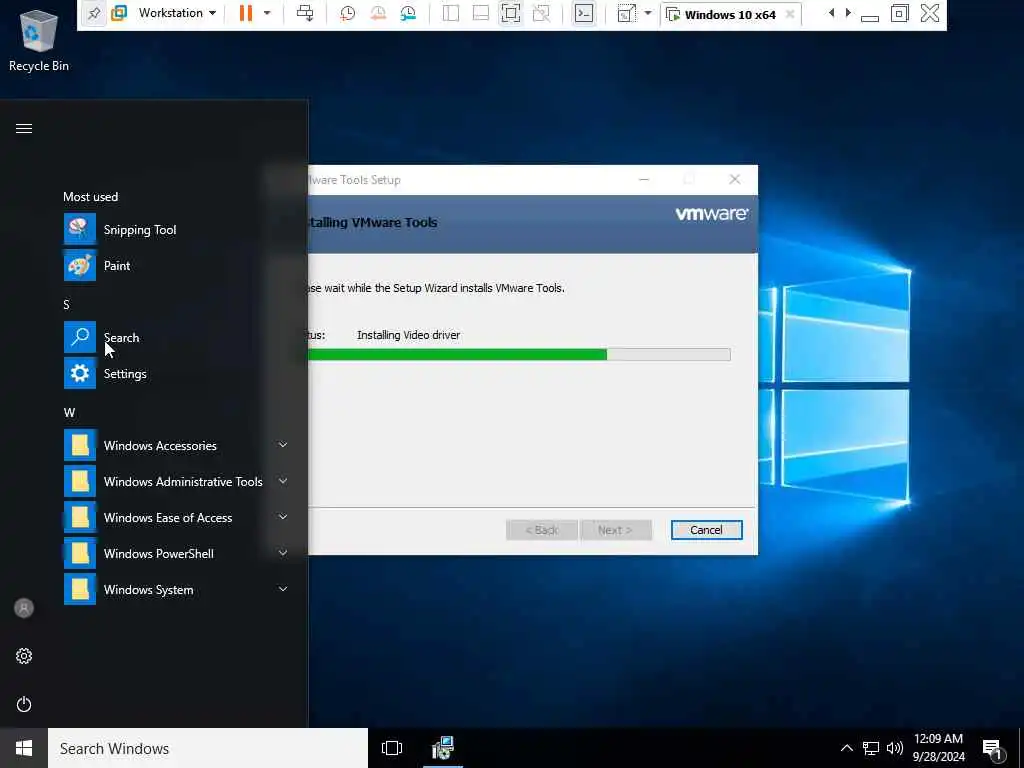Viewport: 1024px width, 768px height.
Task: Open the snapshot manager icon
Action: coord(408,13)
